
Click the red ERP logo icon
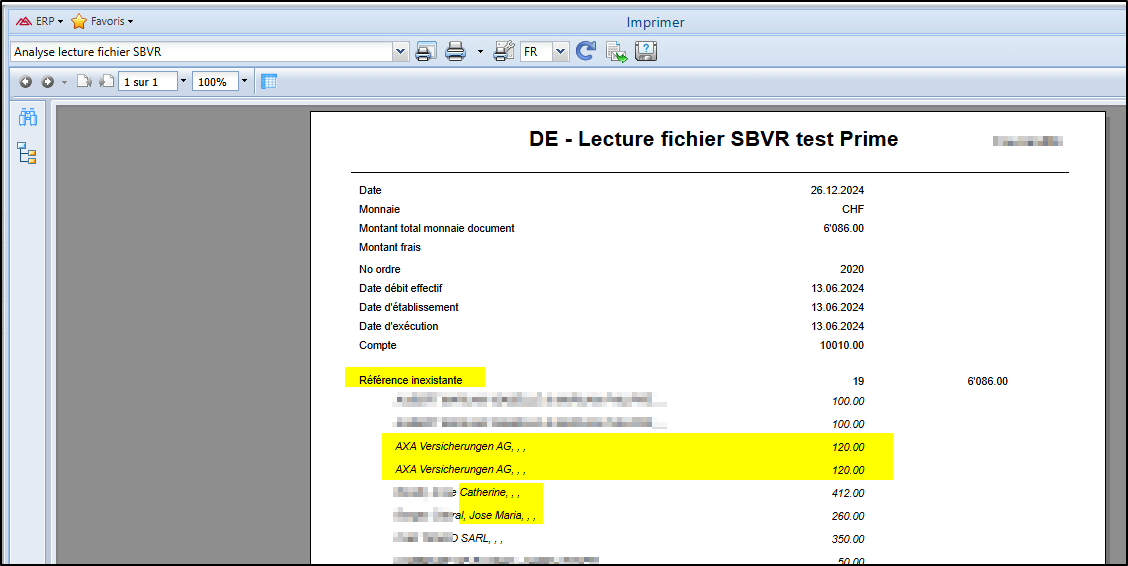pyautogui.click(x=24, y=22)
